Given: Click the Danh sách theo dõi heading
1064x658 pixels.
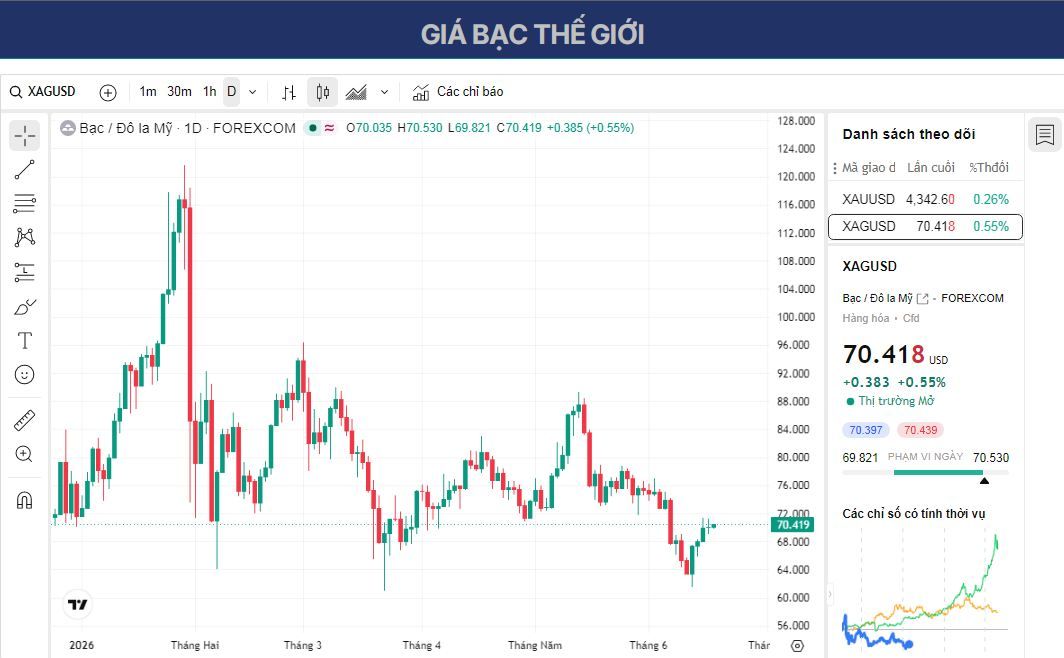Looking at the screenshot, I should (909, 134).
